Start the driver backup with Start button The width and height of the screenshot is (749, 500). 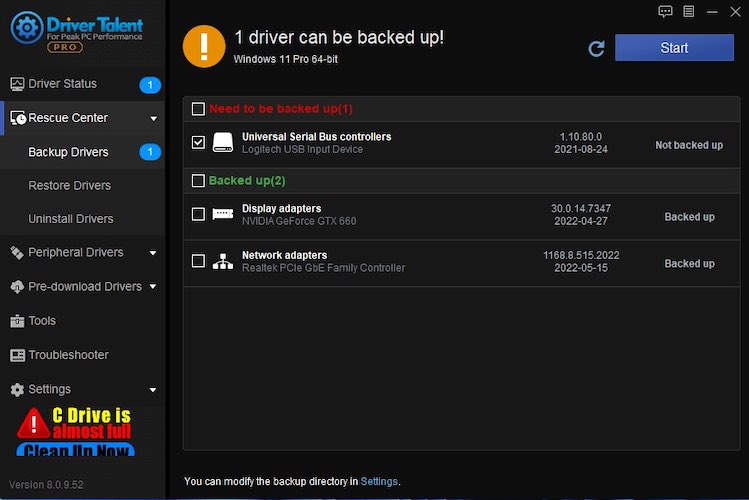(674, 48)
